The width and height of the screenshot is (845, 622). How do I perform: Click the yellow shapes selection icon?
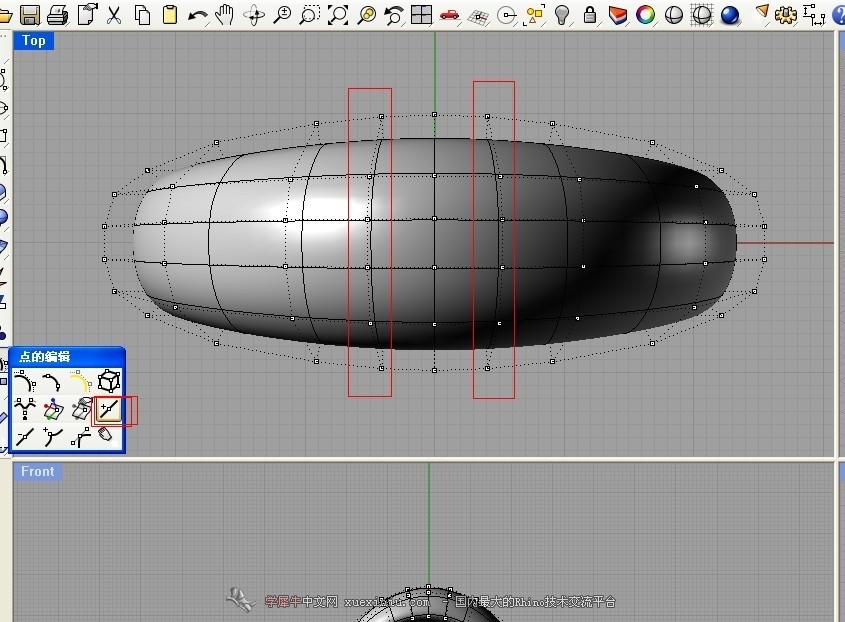[x=534, y=15]
